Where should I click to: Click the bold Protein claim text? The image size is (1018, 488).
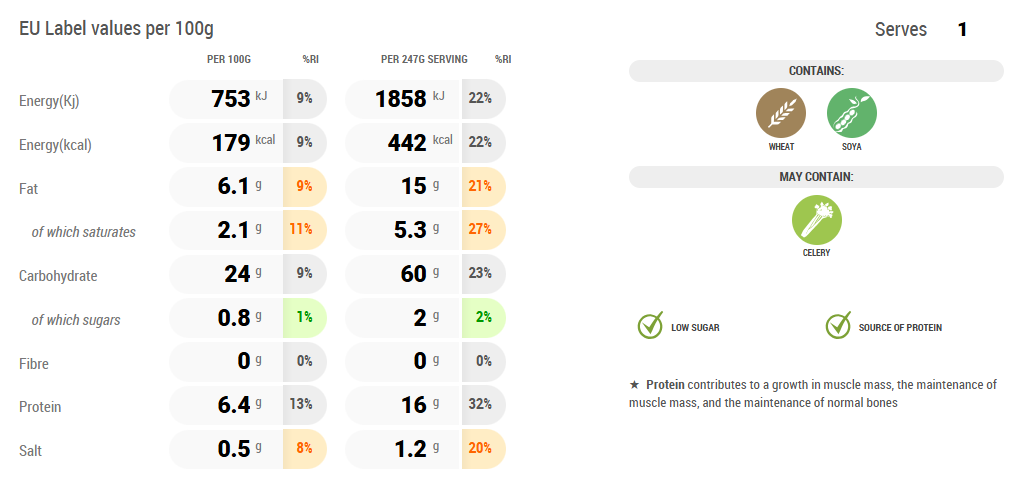point(665,384)
